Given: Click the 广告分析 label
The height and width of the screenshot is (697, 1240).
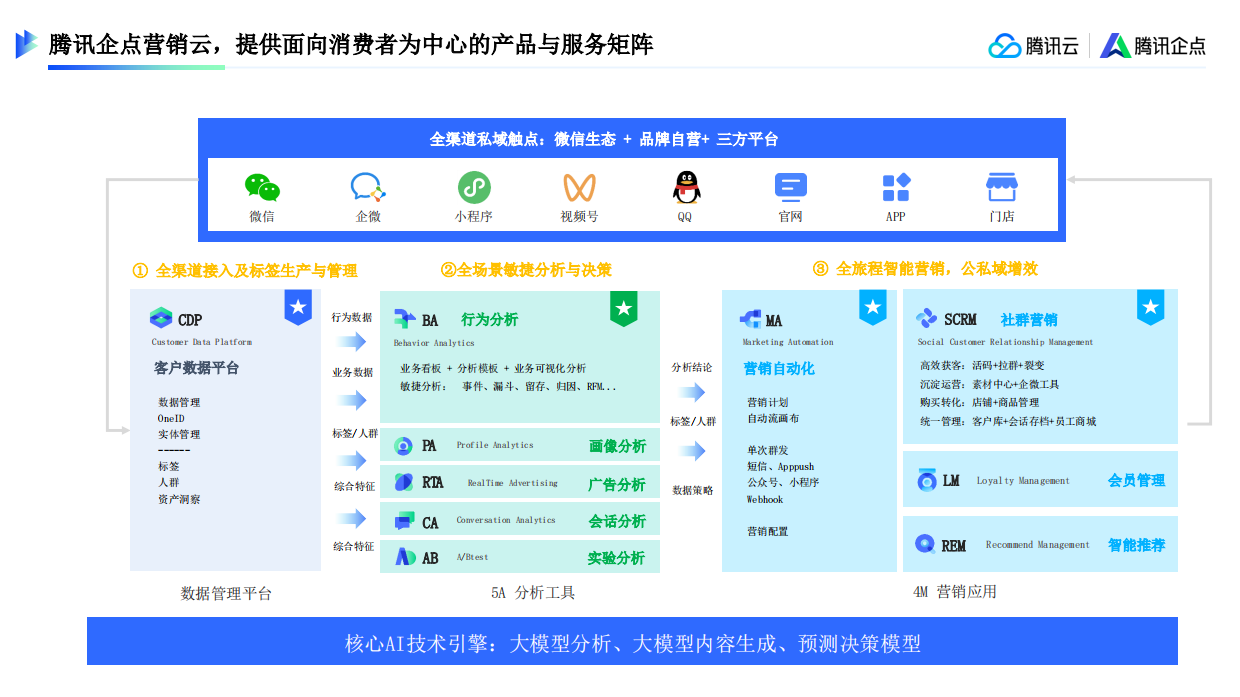Looking at the screenshot, I should (617, 484).
